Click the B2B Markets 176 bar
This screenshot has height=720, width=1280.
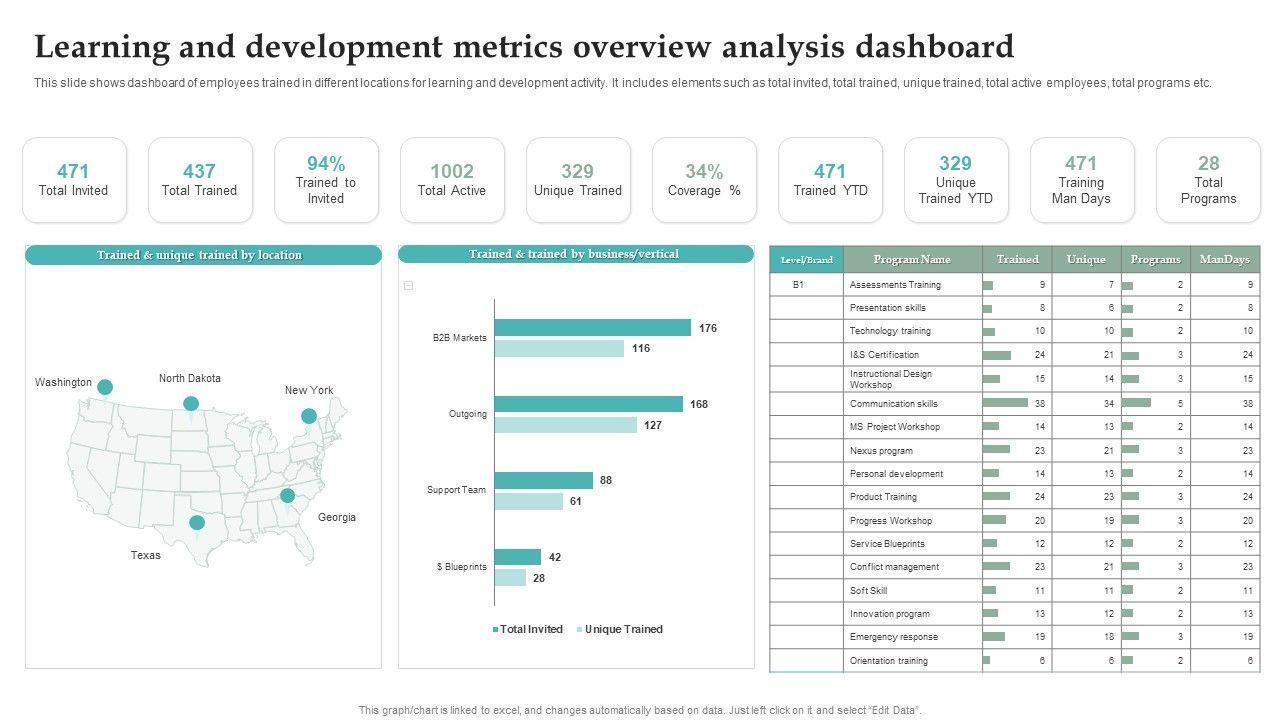[592, 328]
